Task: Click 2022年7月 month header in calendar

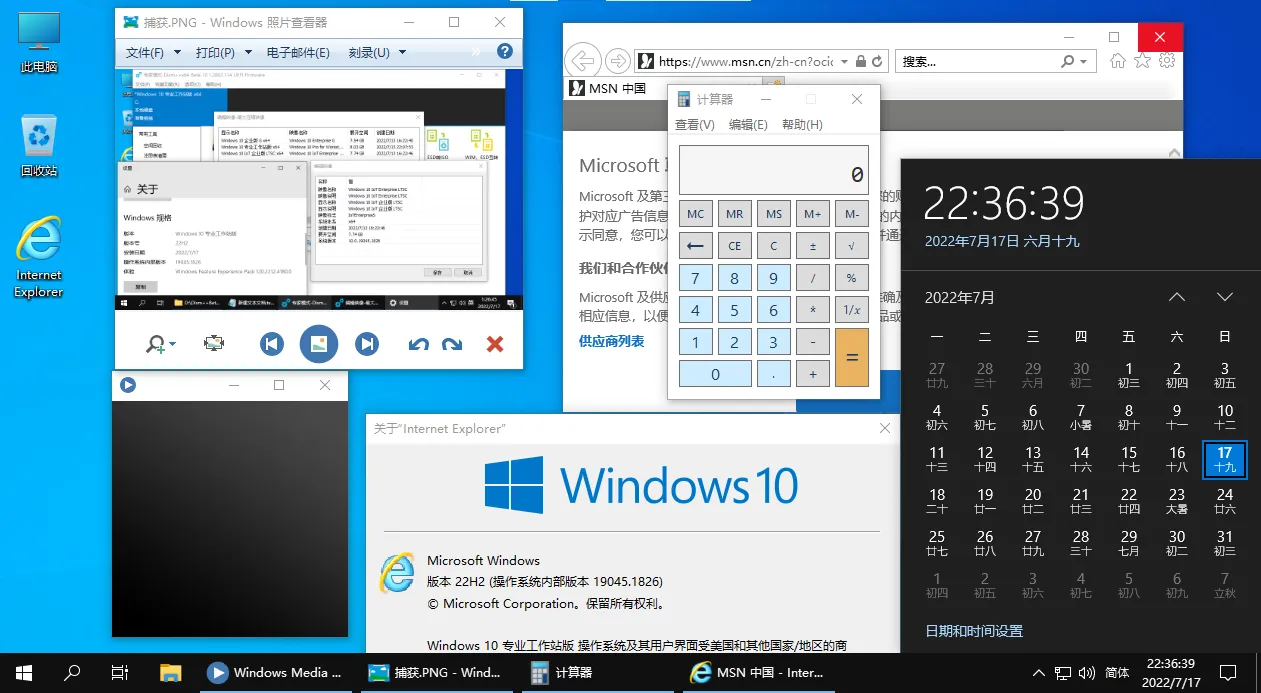Action: (960, 298)
